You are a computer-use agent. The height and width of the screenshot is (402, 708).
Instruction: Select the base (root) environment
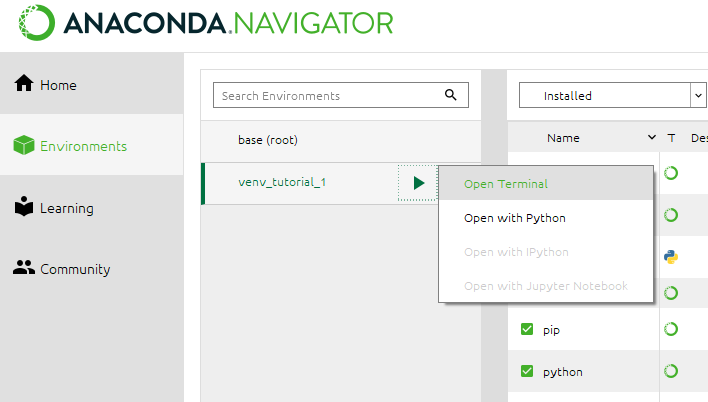point(341,141)
